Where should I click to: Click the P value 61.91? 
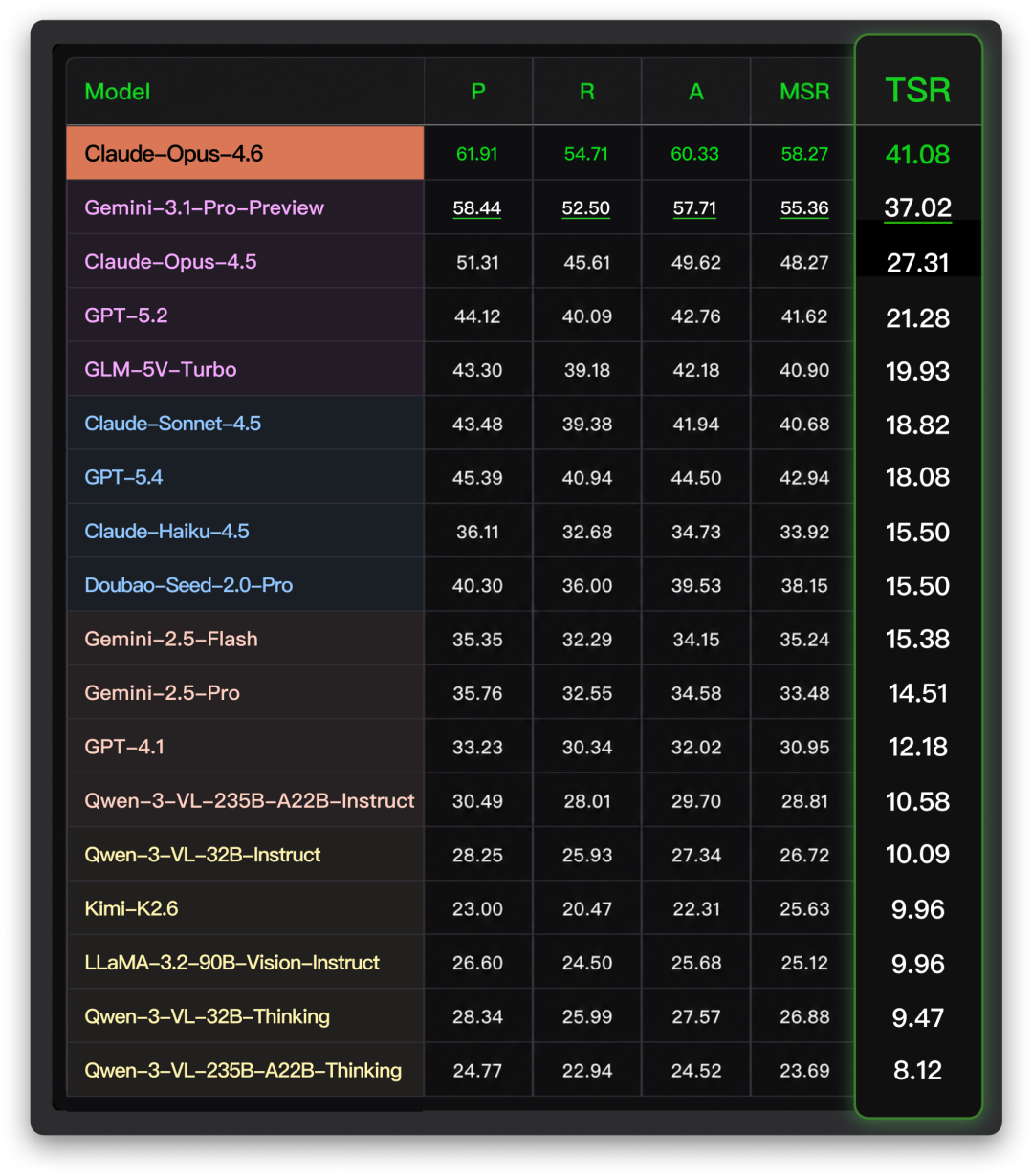pyautogui.click(x=477, y=154)
